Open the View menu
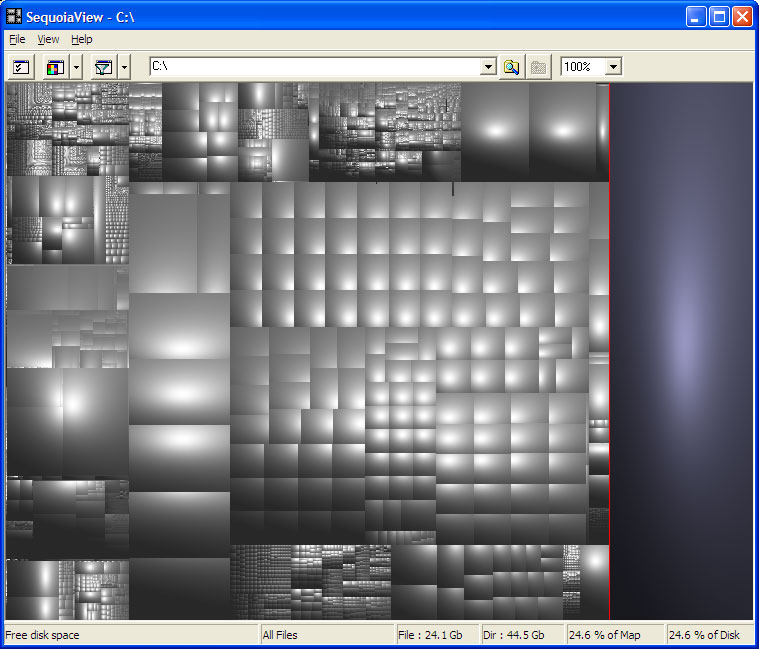This screenshot has width=759, height=649. tap(48, 39)
